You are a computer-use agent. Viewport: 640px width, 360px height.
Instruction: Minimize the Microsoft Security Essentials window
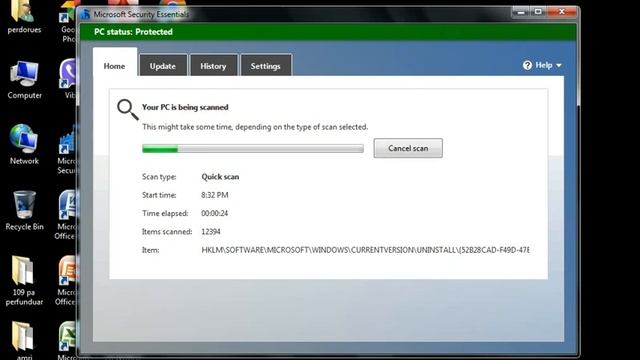(521, 12)
